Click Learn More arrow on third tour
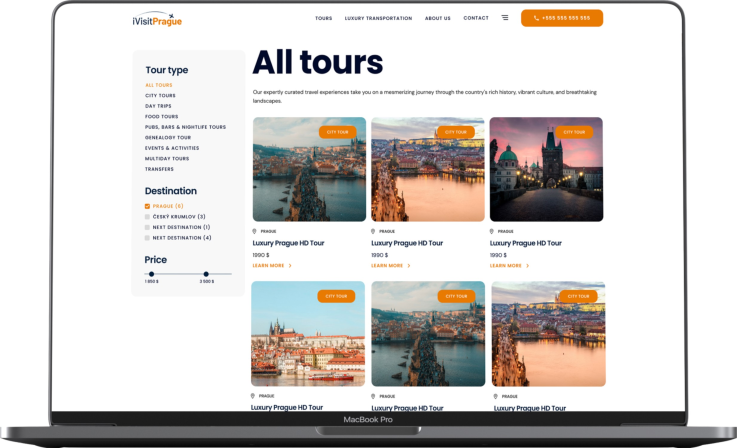 [527, 266]
